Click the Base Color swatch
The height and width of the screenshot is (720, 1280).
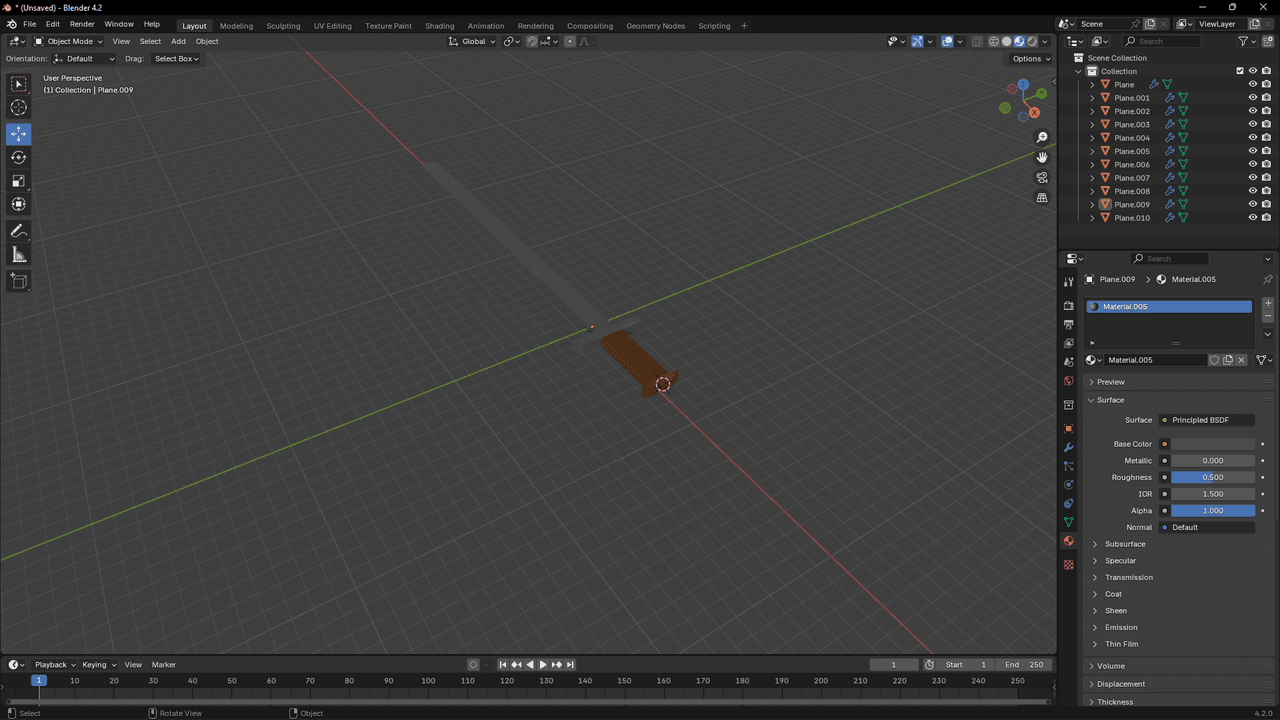coord(1212,444)
